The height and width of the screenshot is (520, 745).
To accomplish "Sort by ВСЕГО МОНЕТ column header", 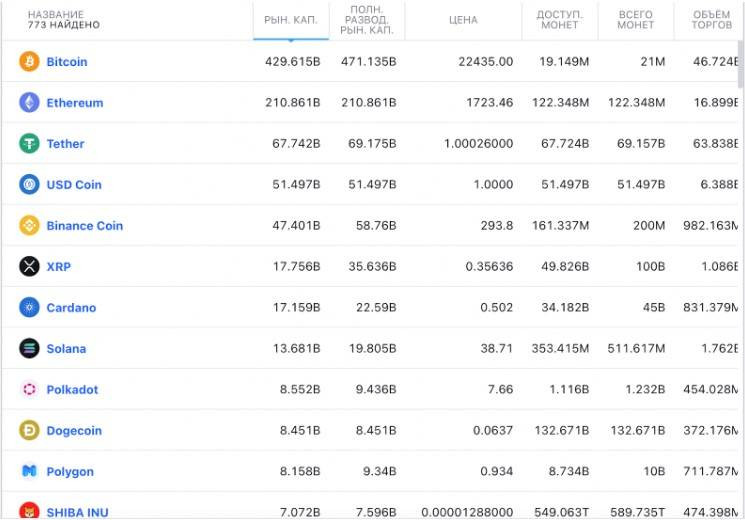I will pos(636,20).
